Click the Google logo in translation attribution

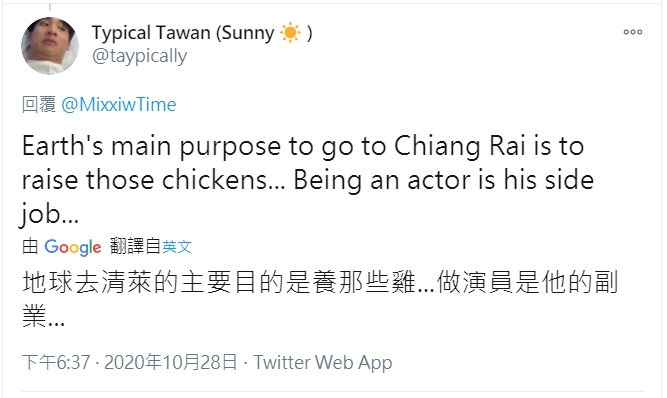click(x=73, y=247)
